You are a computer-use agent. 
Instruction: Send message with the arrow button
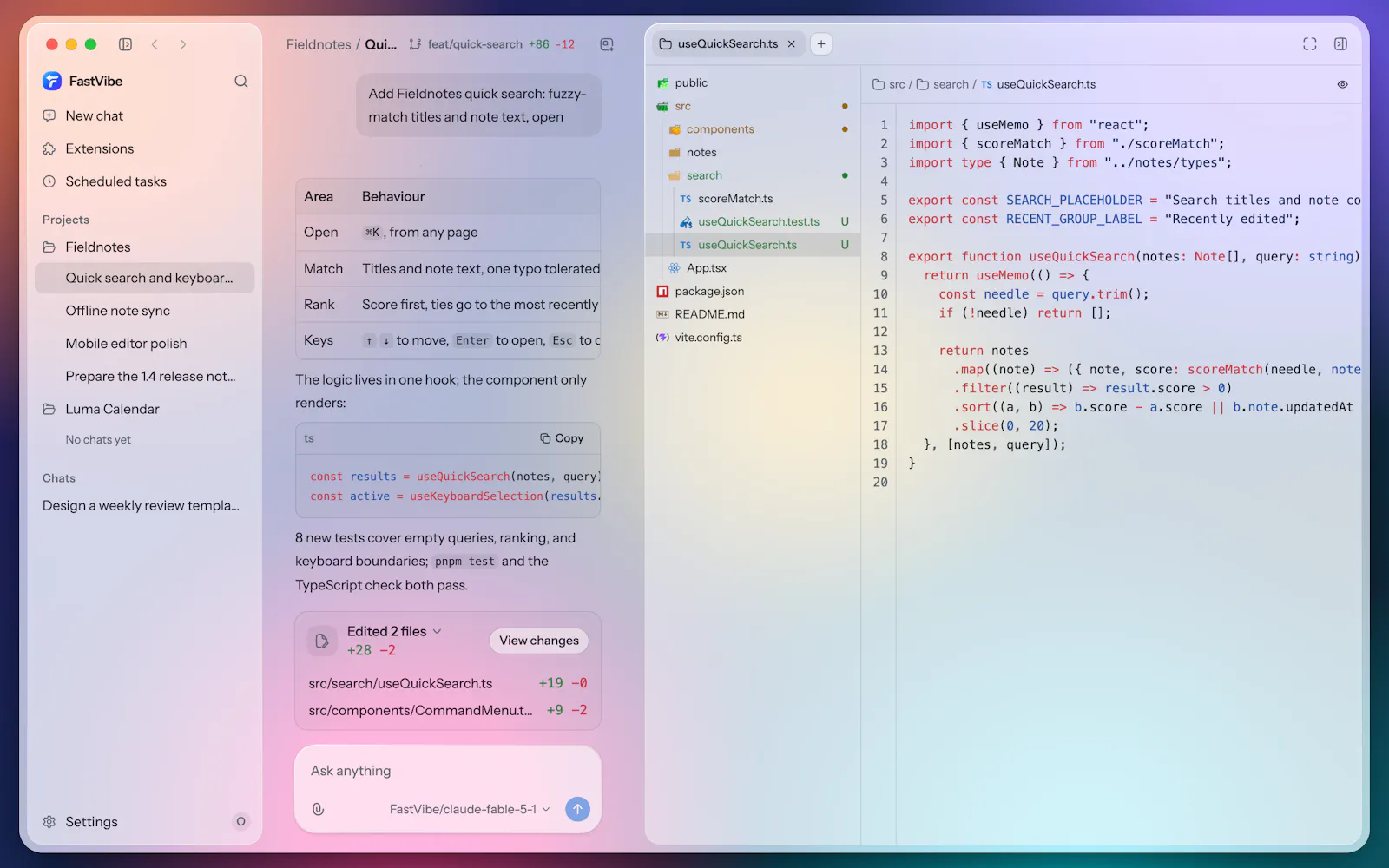(x=577, y=809)
